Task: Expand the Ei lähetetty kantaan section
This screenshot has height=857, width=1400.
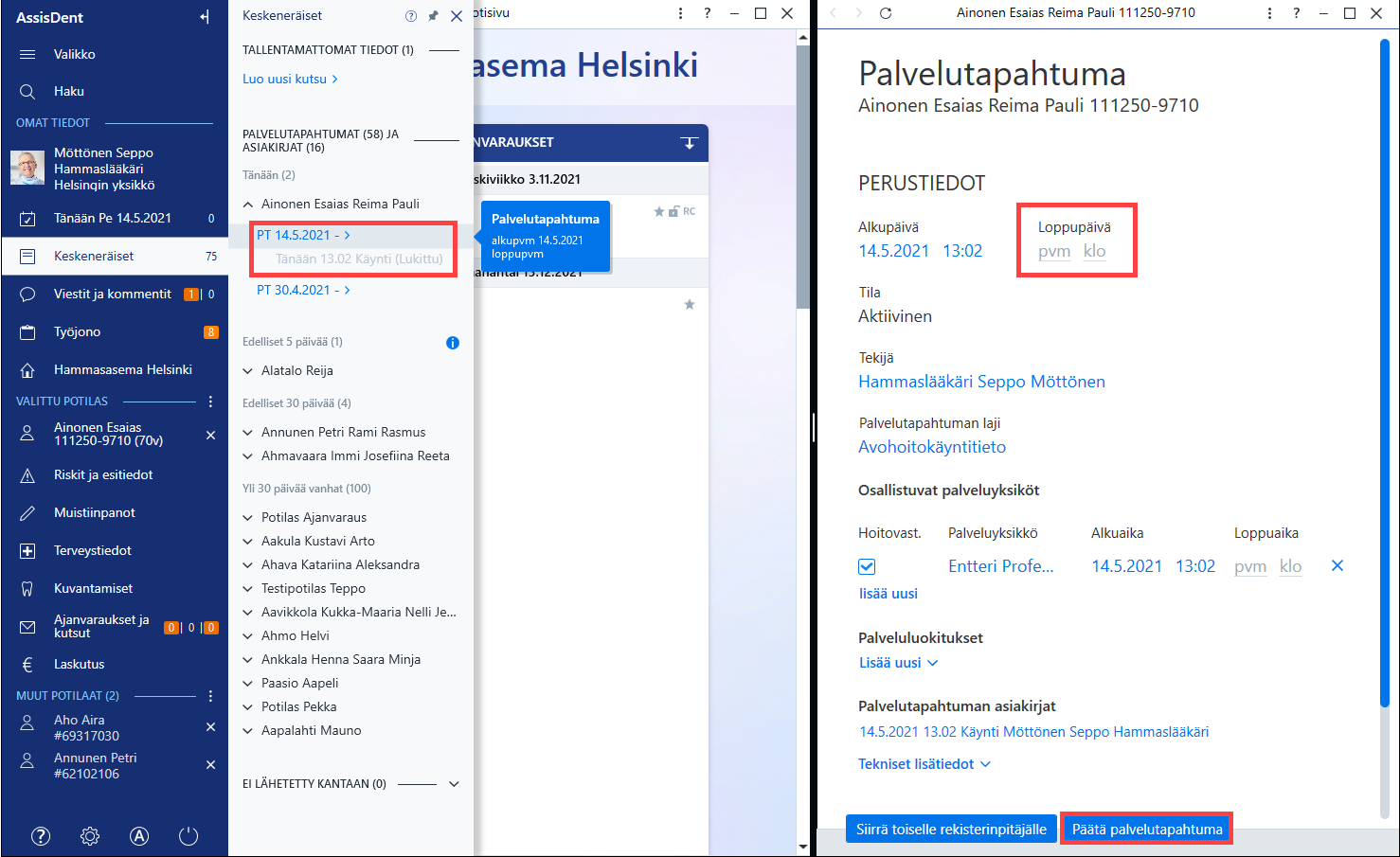Action: coord(454,784)
